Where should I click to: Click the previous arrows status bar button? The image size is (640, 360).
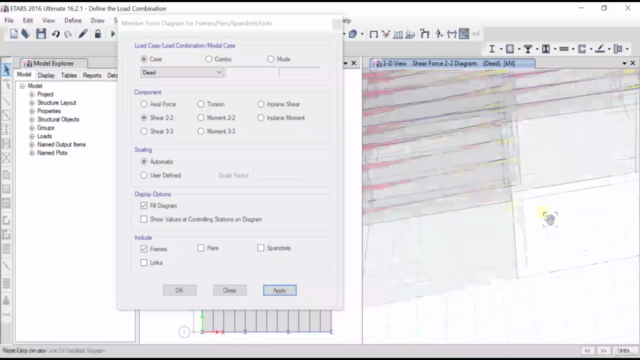(x=587, y=351)
